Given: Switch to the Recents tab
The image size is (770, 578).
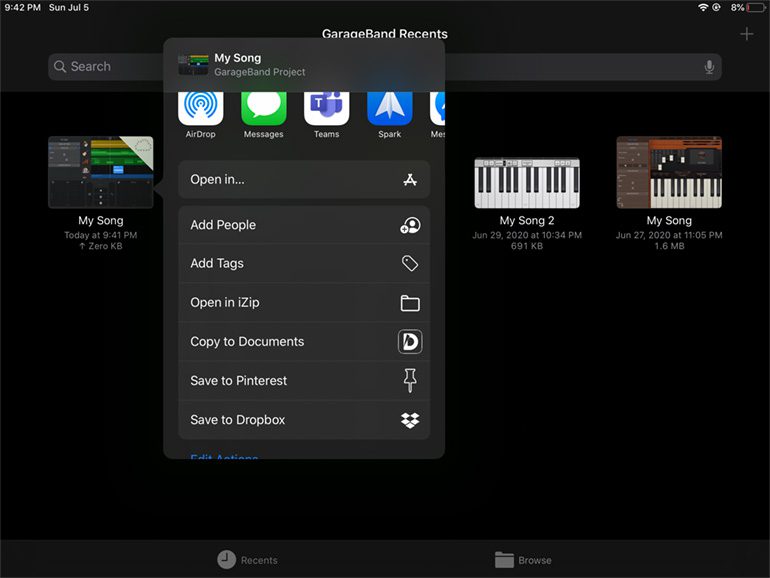Looking at the screenshot, I should click(248, 560).
